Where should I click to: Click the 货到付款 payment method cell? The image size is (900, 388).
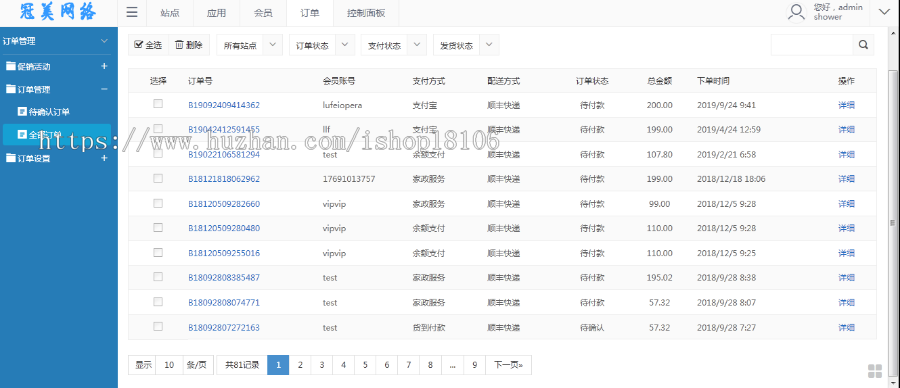(x=429, y=328)
